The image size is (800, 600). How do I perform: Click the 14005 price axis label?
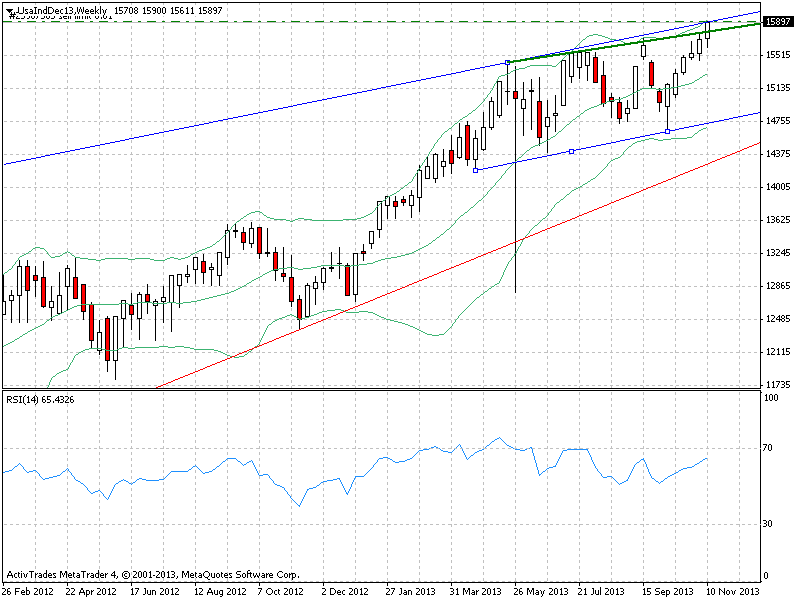pyautogui.click(x=778, y=187)
